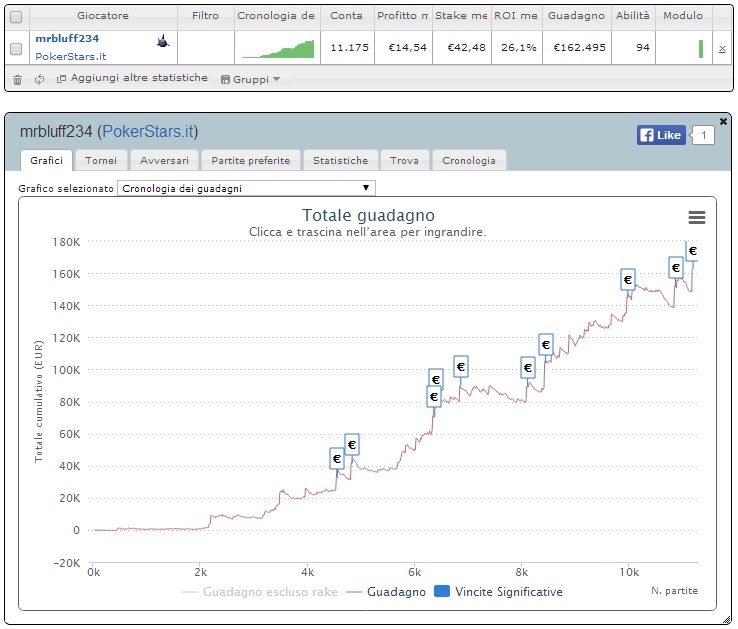Screen dimensions: 738x629
Task: Click the euro marker near 120K
Action: (x=545, y=345)
